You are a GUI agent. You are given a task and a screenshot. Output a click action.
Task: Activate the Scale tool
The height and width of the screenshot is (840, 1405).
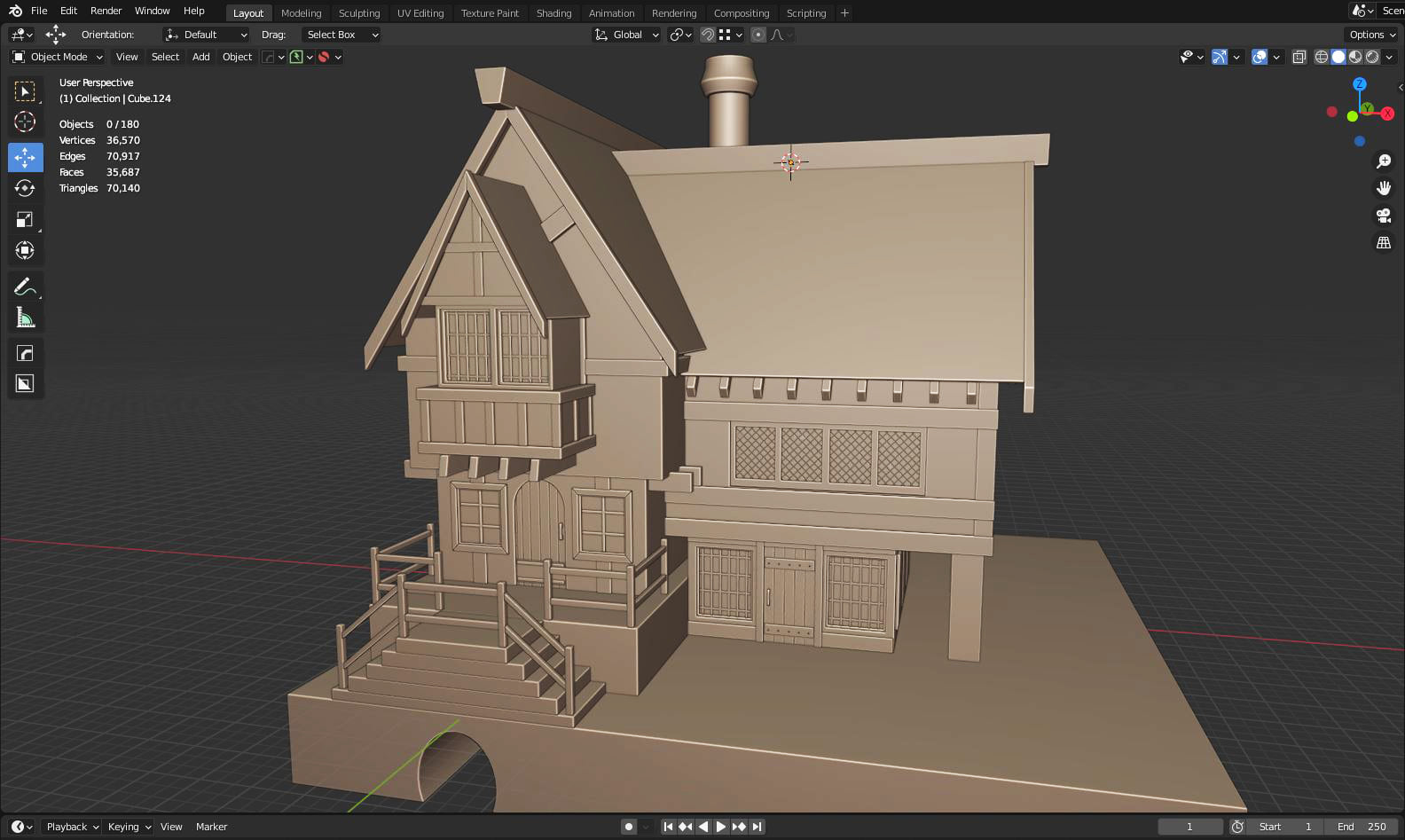click(25, 219)
